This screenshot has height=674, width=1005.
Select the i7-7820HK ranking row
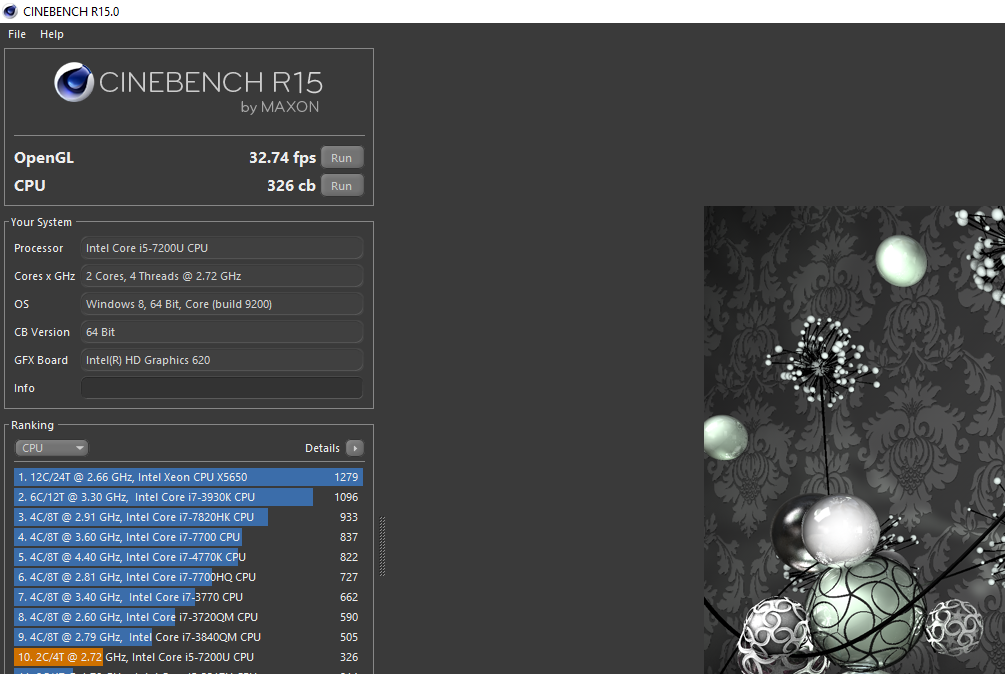click(x=188, y=516)
